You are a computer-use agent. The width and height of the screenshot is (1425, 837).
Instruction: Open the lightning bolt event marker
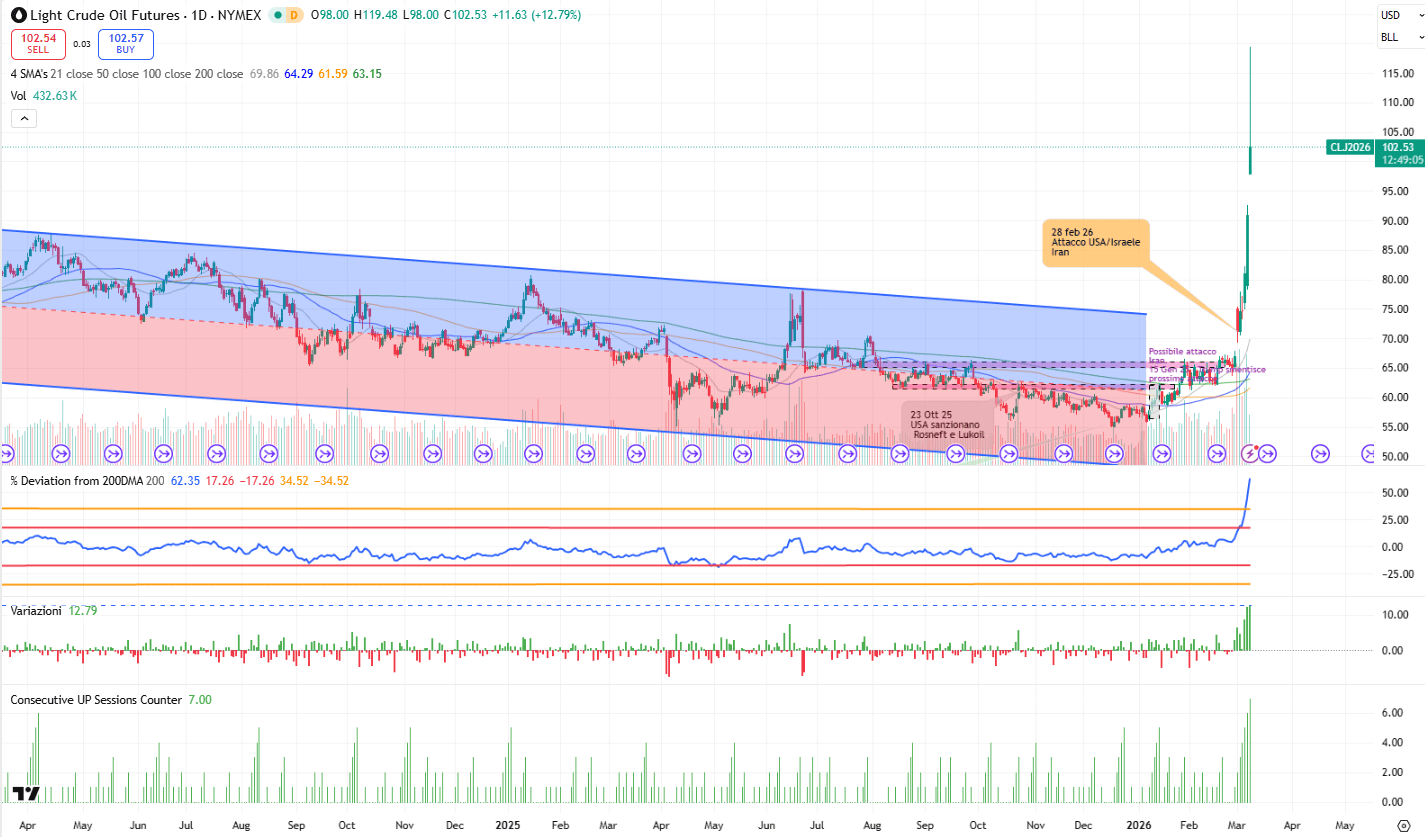(1249, 453)
